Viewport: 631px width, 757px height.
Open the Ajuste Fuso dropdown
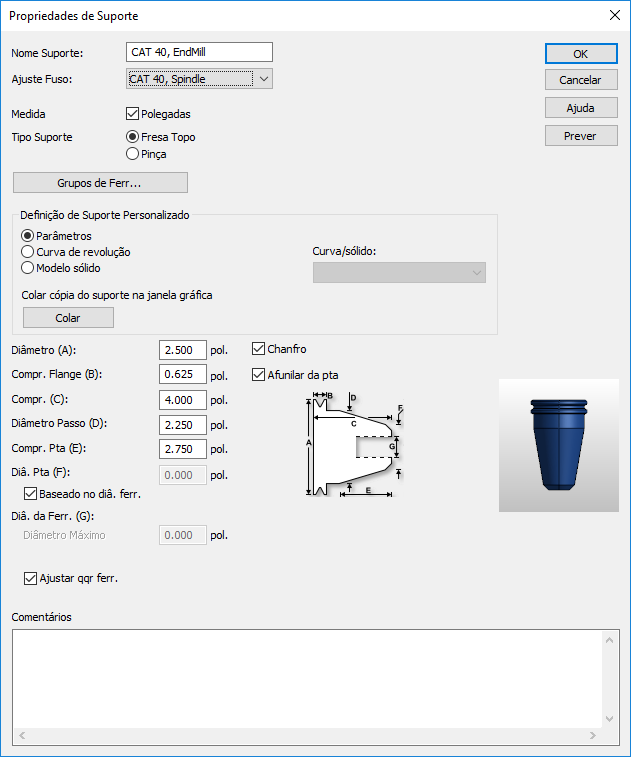tap(199, 79)
